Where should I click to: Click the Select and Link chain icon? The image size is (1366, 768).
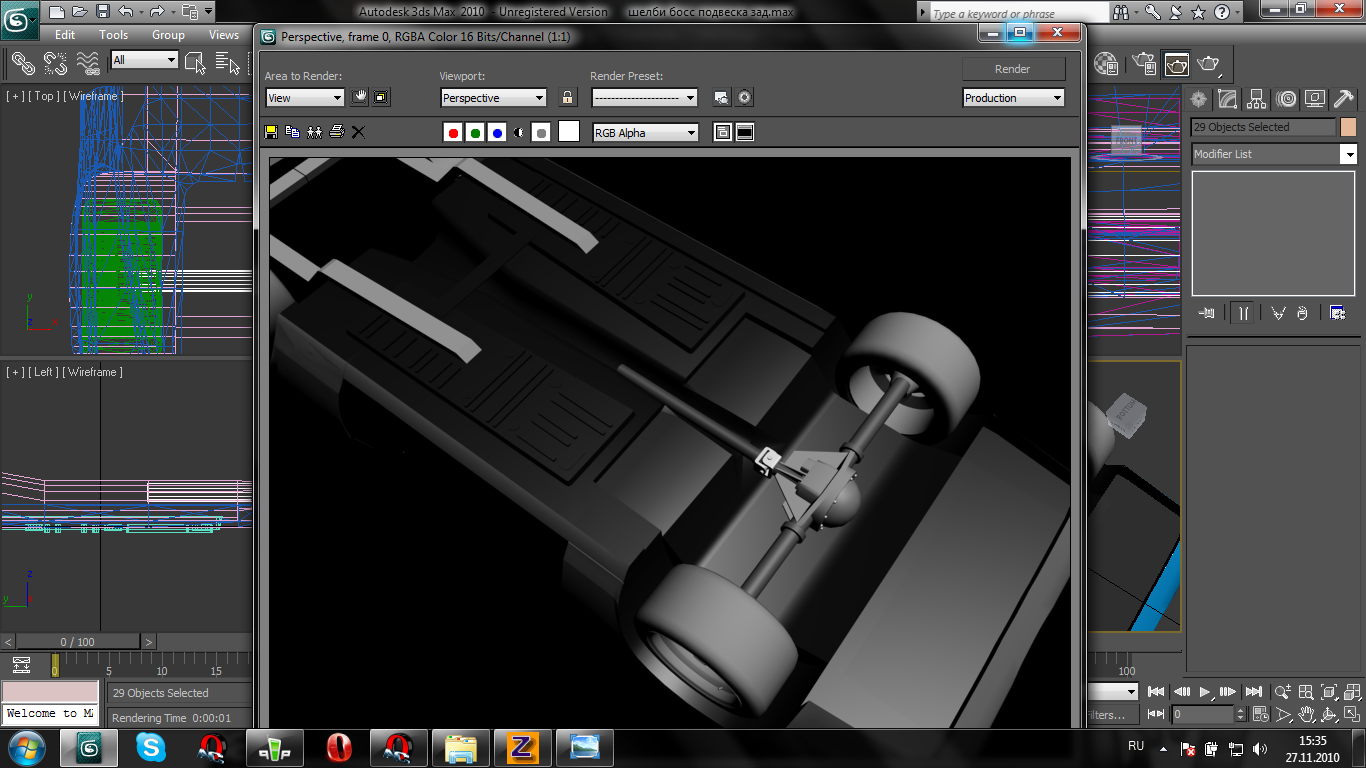tap(22, 64)
